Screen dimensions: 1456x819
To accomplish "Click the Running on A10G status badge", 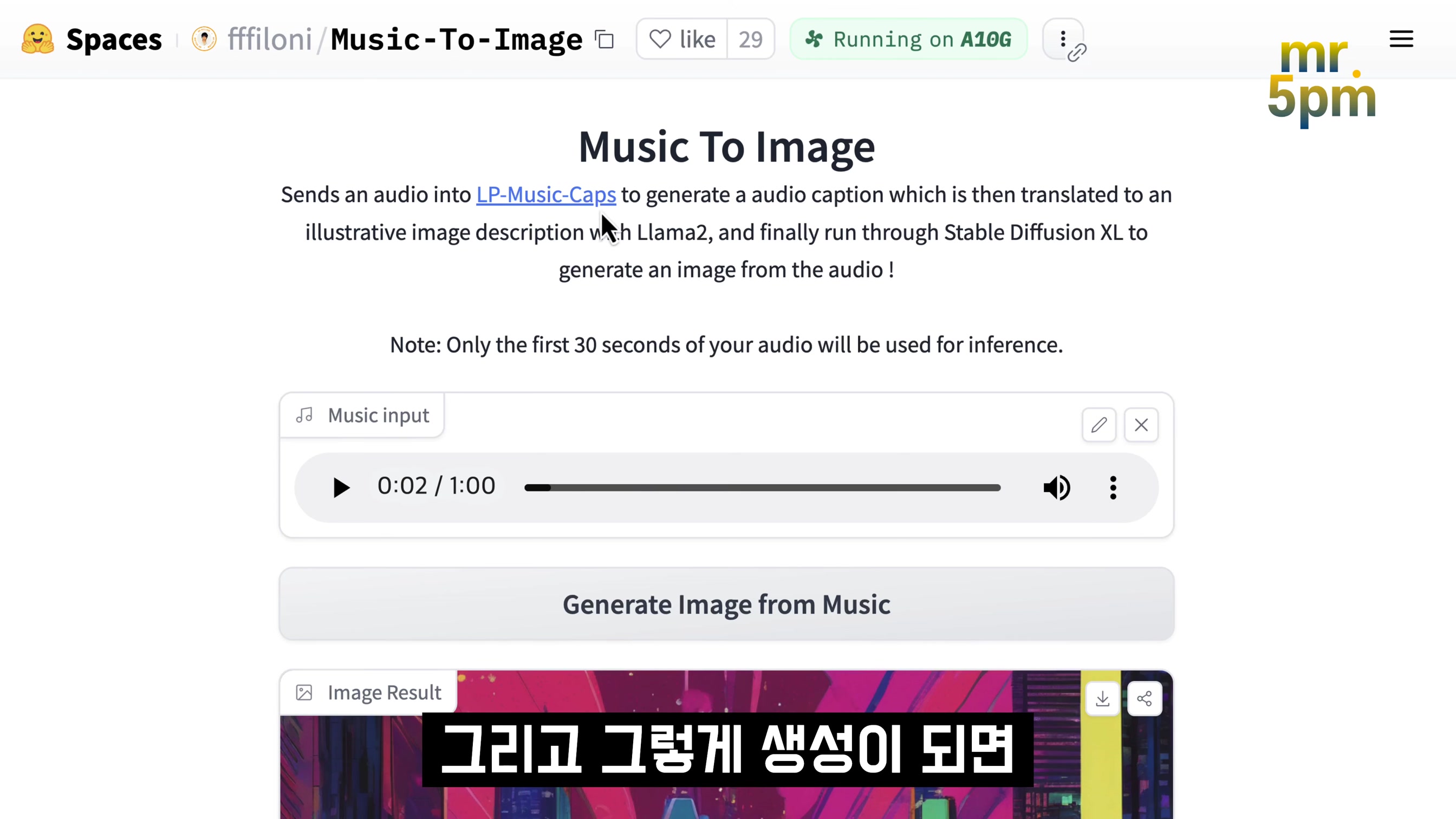I will (908, 39).
